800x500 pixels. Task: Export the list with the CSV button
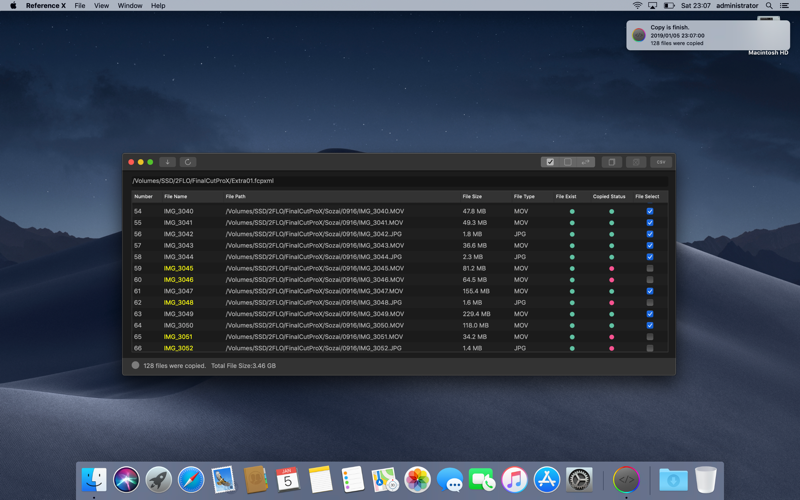pyautogui.click(x=661, y=162)
